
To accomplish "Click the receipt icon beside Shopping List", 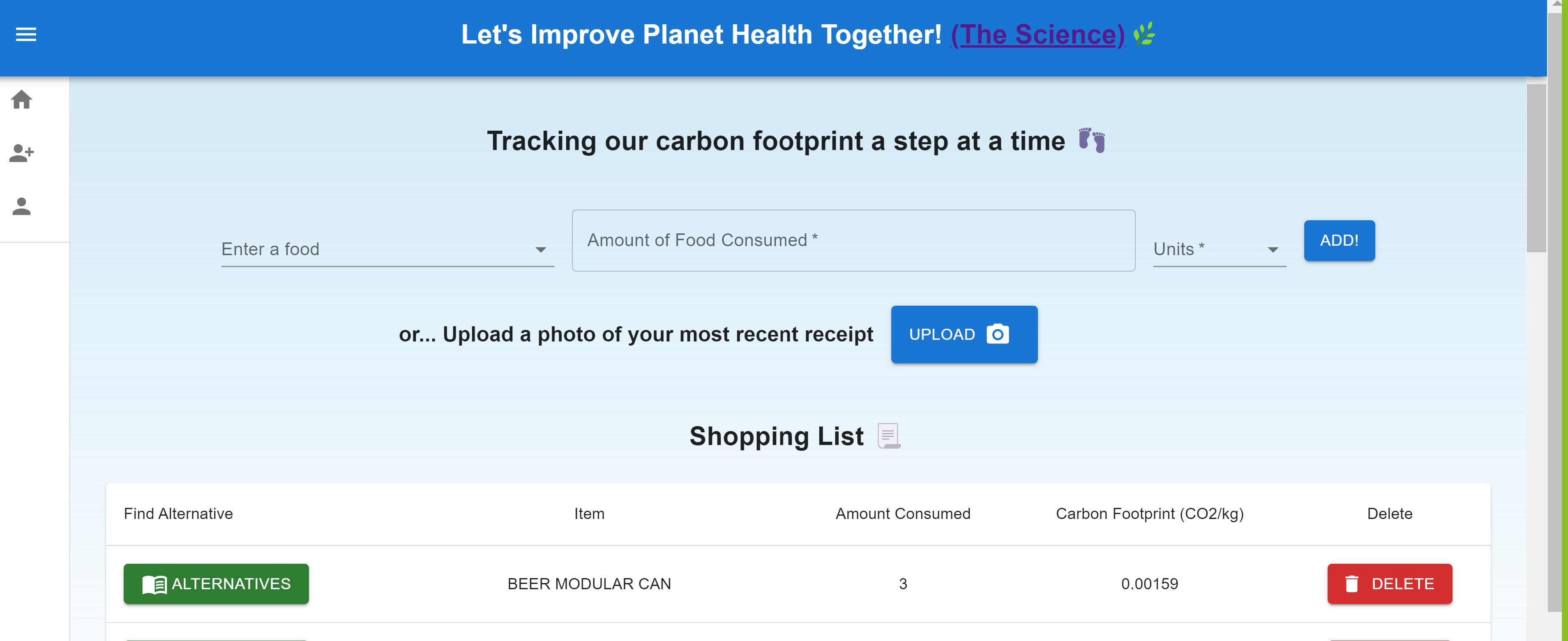I will [x=888, y=436].
